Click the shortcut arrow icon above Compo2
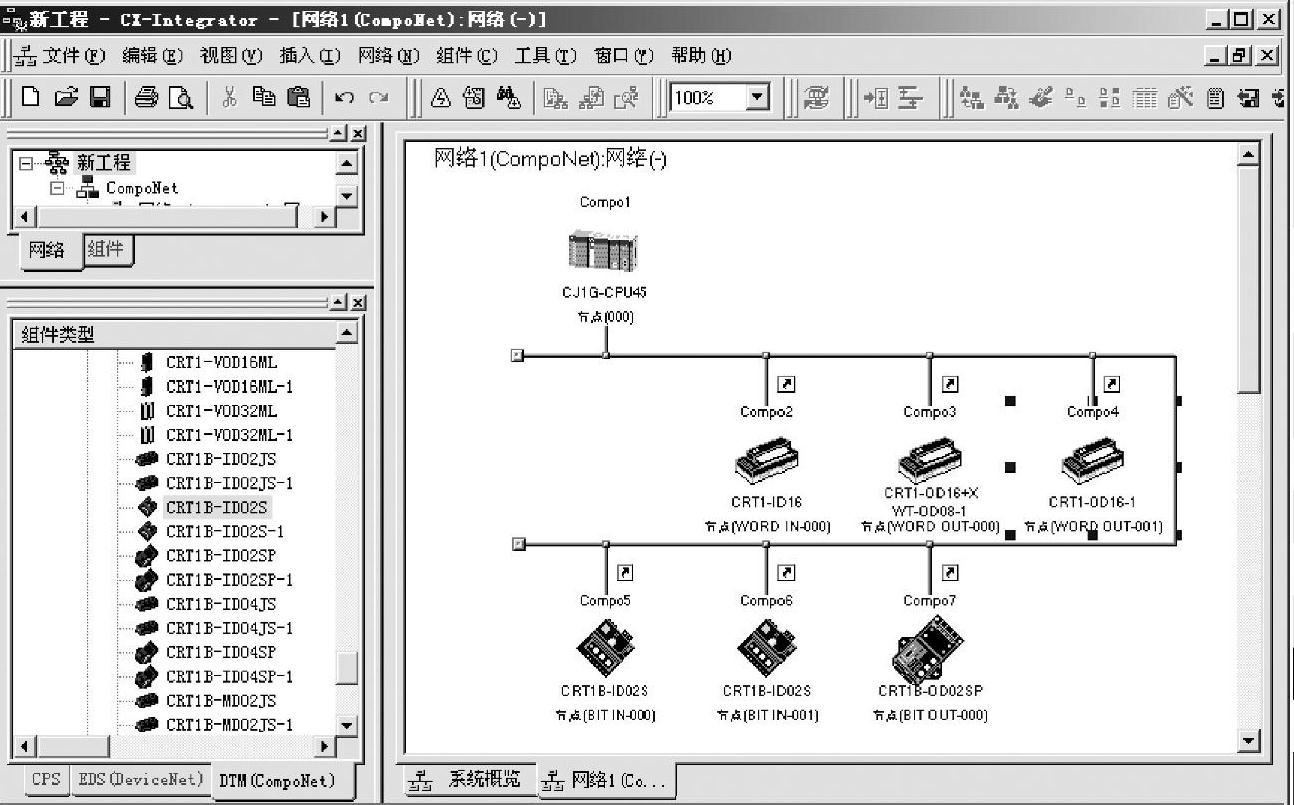Viewport: 1294px width, 805px height. click(x=787, y=384)
